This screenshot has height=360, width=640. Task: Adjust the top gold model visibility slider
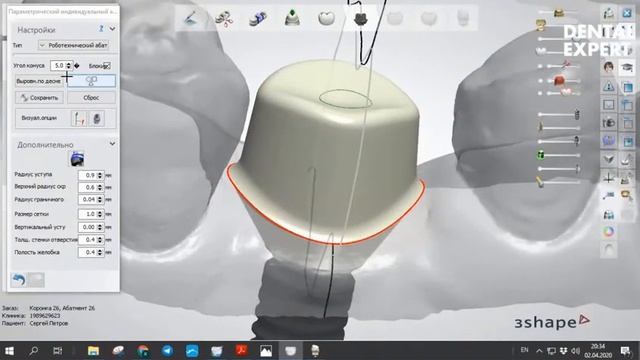559,13
